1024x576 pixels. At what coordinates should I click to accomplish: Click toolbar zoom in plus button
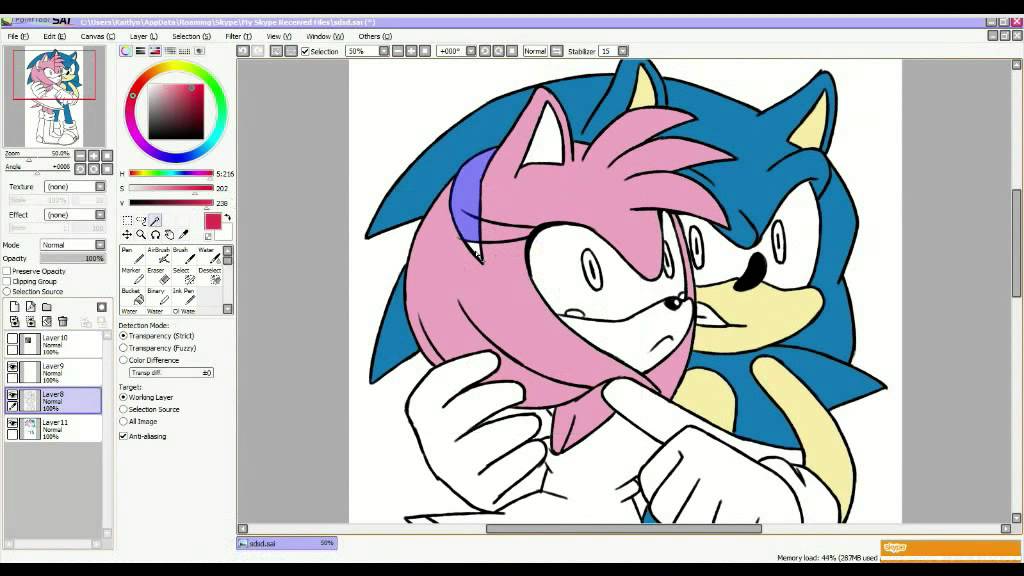[x=411, y=51]
